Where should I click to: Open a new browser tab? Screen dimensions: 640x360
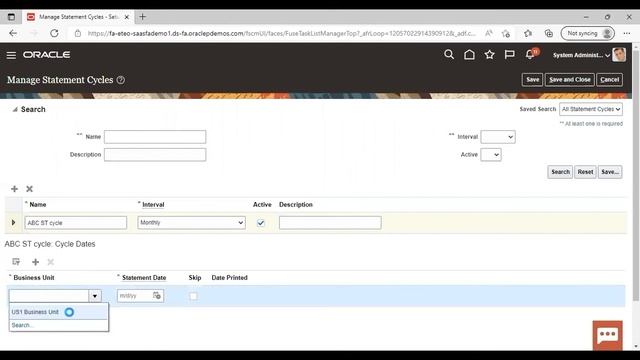pos(142,17)
